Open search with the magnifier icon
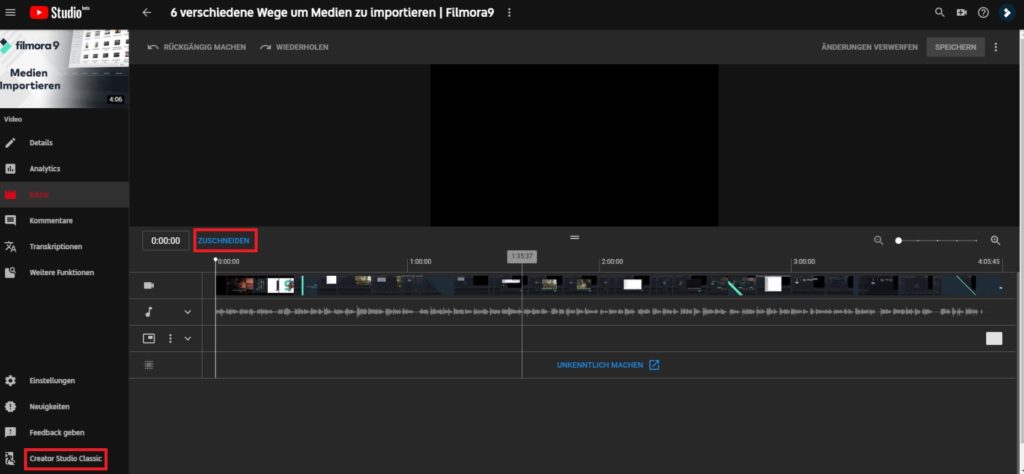This screenshot has width=1024, height=474. tap(940, 12)
